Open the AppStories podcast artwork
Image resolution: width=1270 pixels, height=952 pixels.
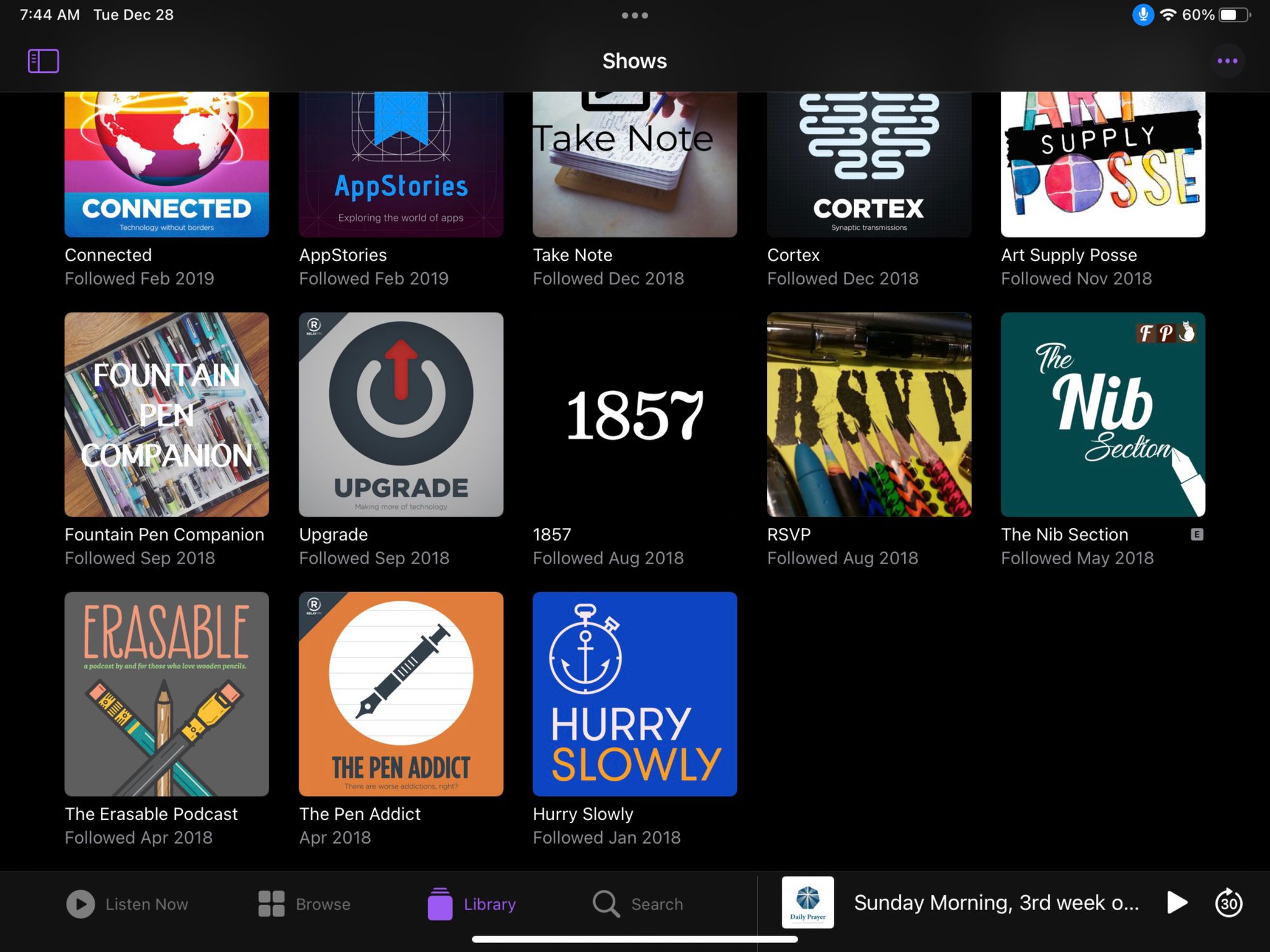tap(401, 164)
